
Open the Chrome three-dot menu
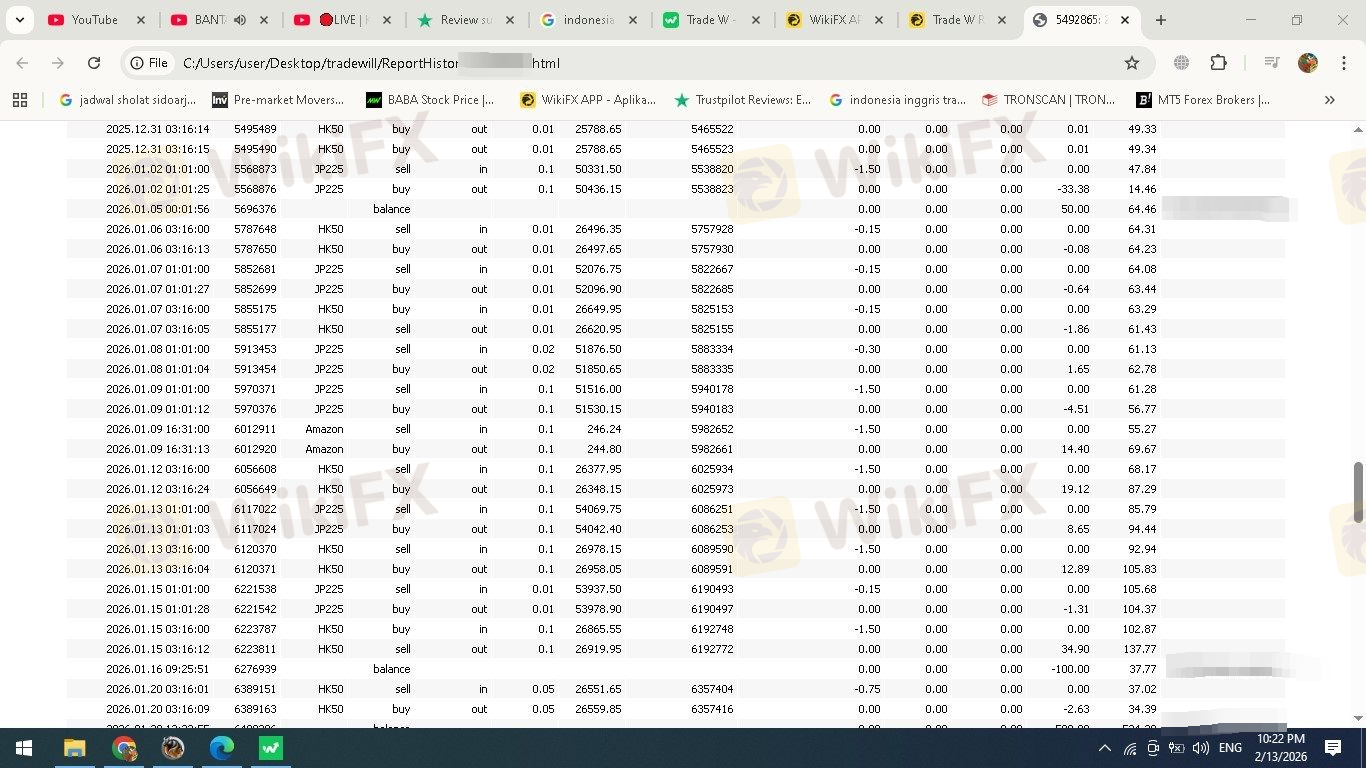coord(1342,63)
